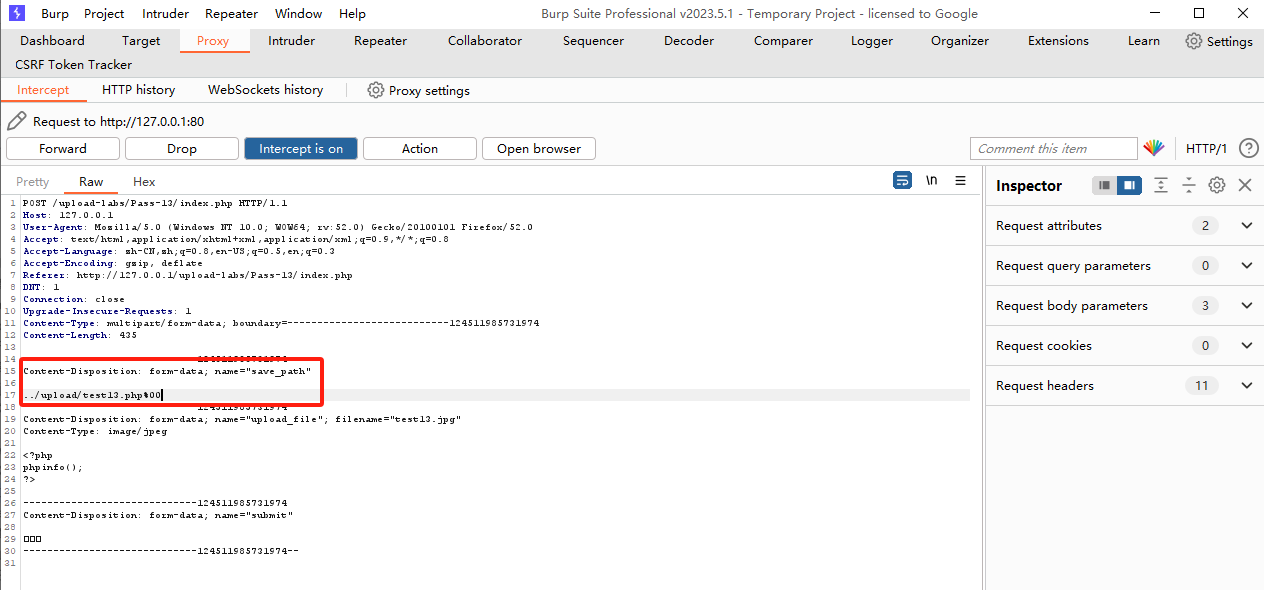Click the phpinfo(); line in request body

coord(53,467)
